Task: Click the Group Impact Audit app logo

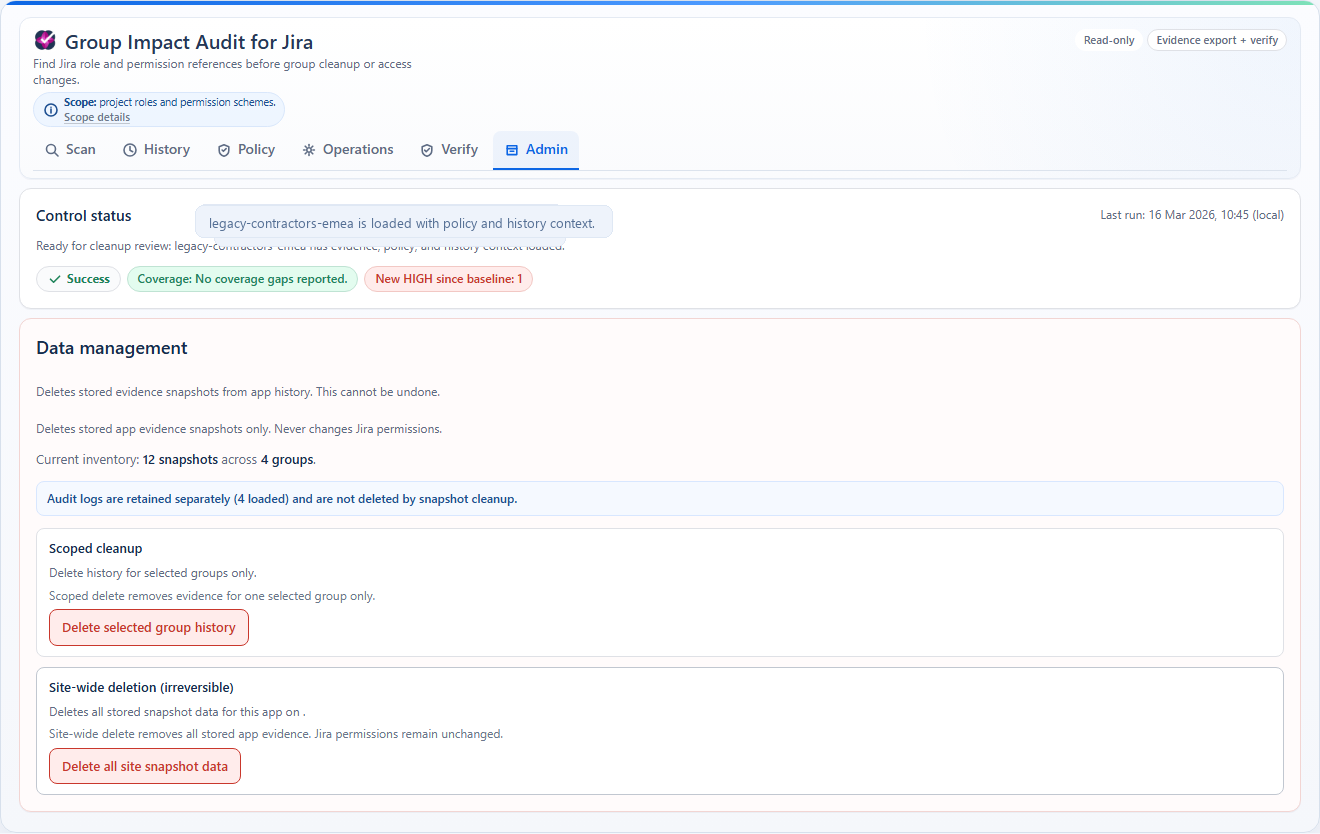Action: (44, 40)
